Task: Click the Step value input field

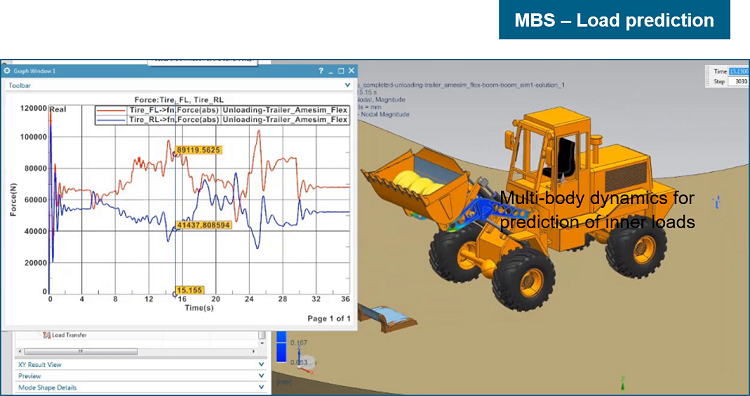Action: pyautogui.click(x=738, y=81)
